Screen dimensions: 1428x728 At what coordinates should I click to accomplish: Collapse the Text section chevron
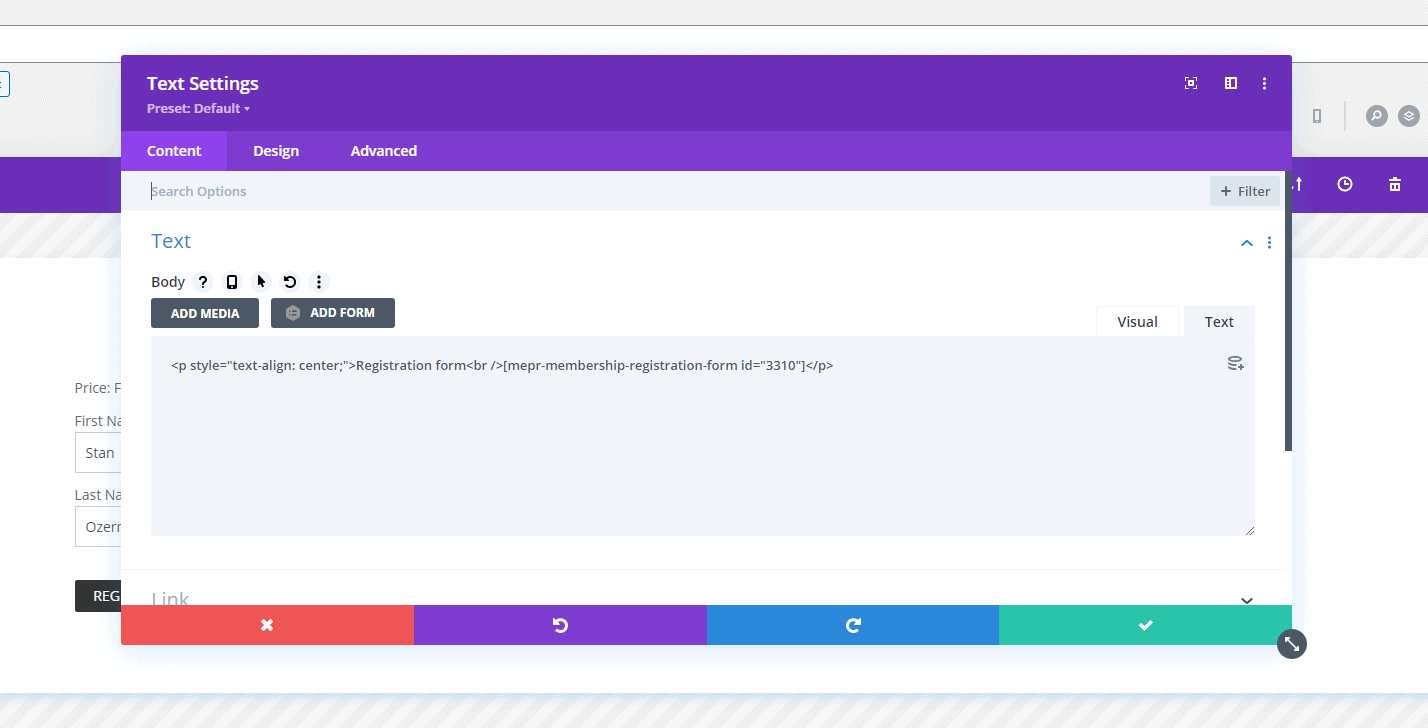[x=1247, y=242]
